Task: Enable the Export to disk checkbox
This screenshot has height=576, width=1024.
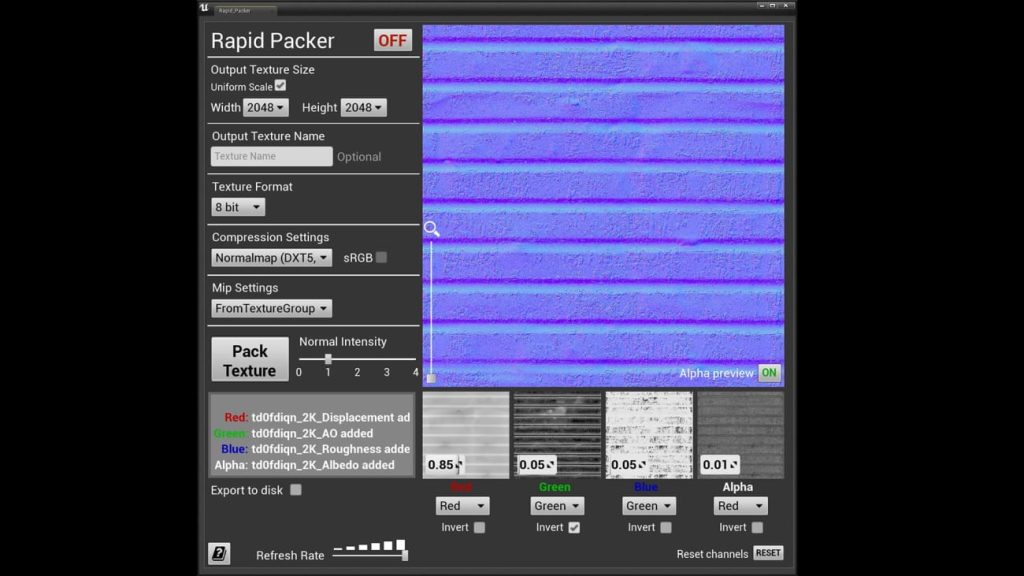Action: (295, 490)
